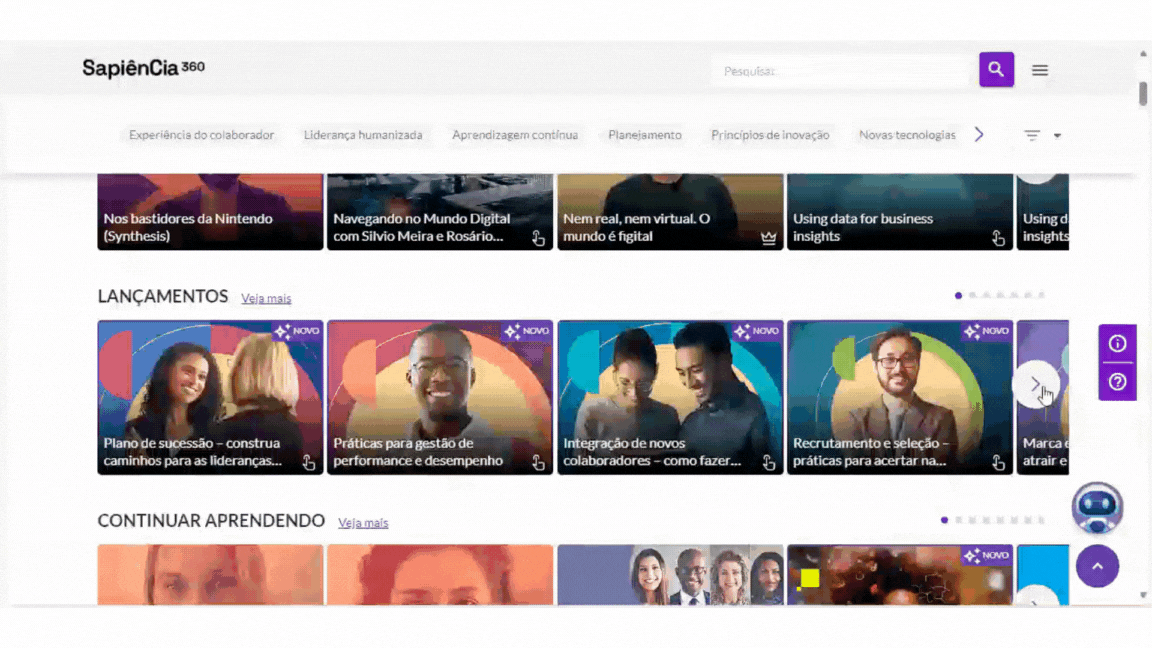
Task: Click touch icon on Integração de novos colaboradores
Action: tap(768, 462)
